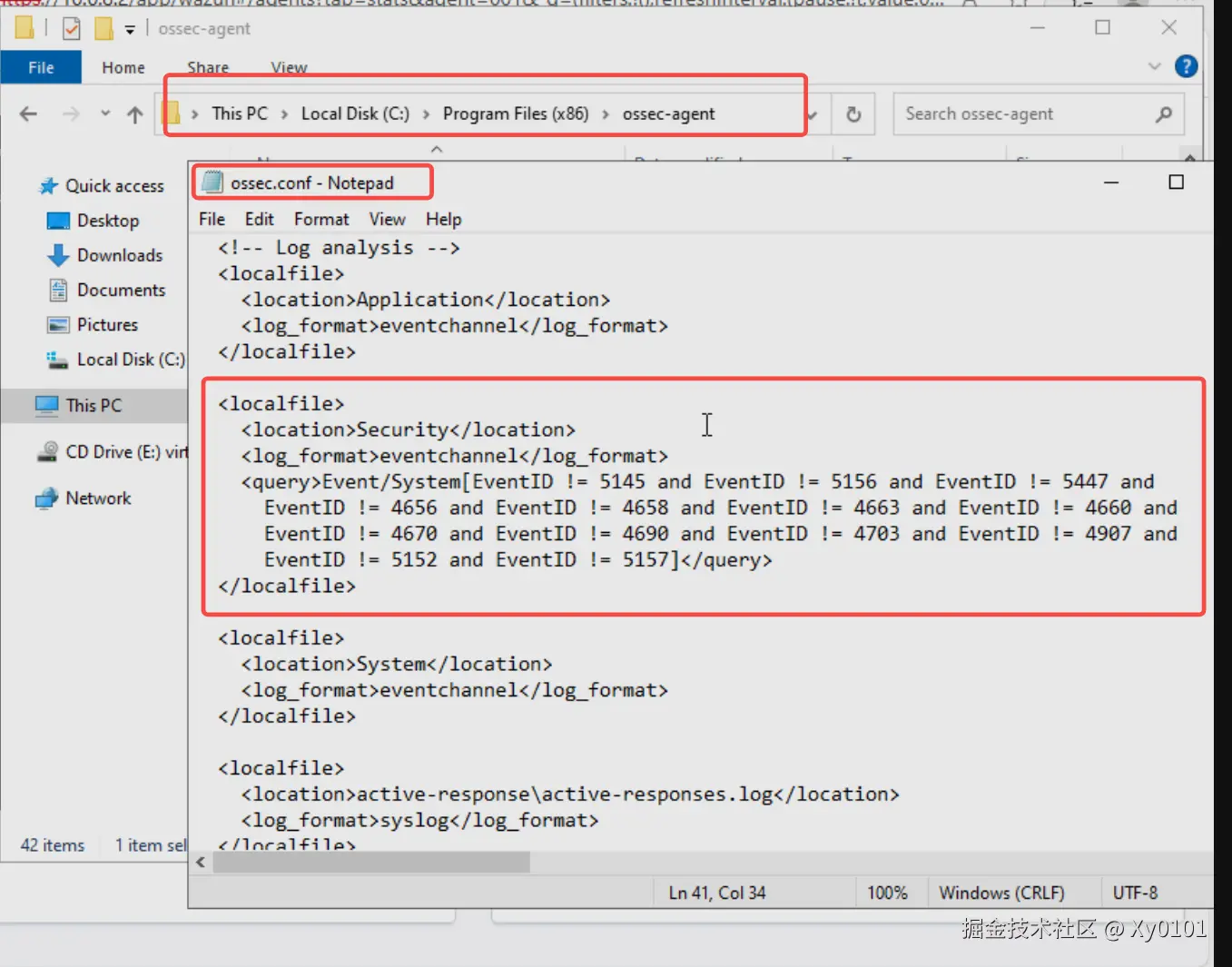Click the '<location>Application</location>' line
The height and width of the screenshot is (967, 1232).
tap(426, 300)
